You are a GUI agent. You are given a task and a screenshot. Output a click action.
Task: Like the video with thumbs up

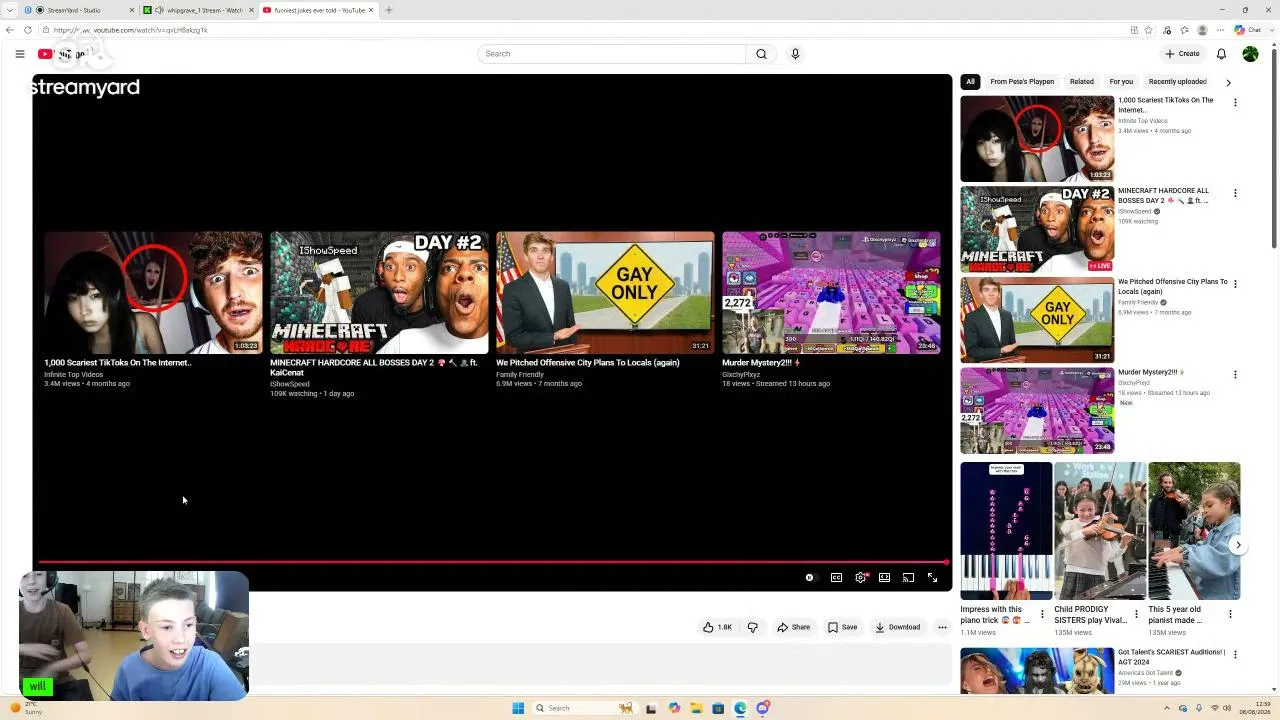pyautogui.click(x=717, y=627)
